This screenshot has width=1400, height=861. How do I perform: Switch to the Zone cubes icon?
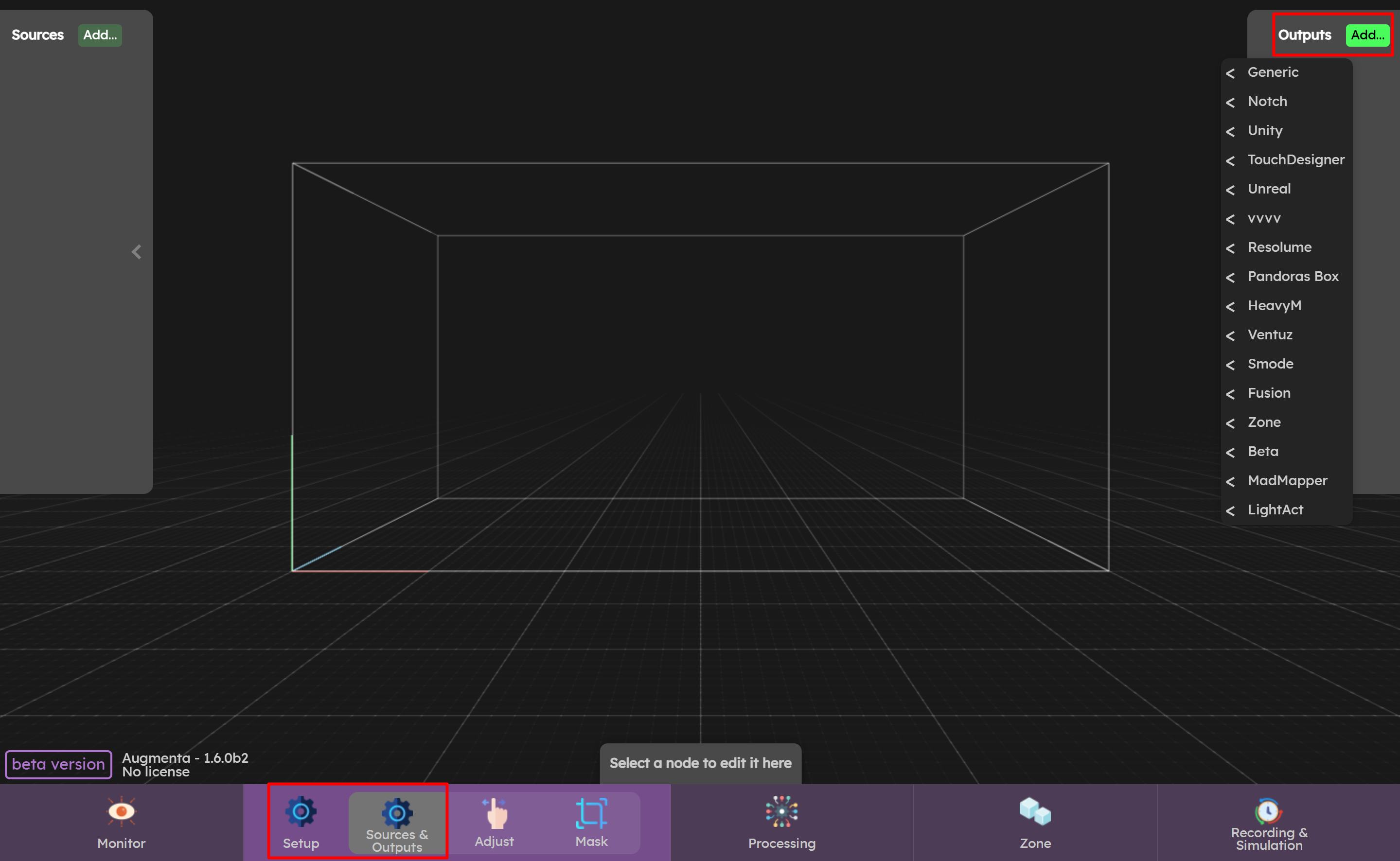1034,811
